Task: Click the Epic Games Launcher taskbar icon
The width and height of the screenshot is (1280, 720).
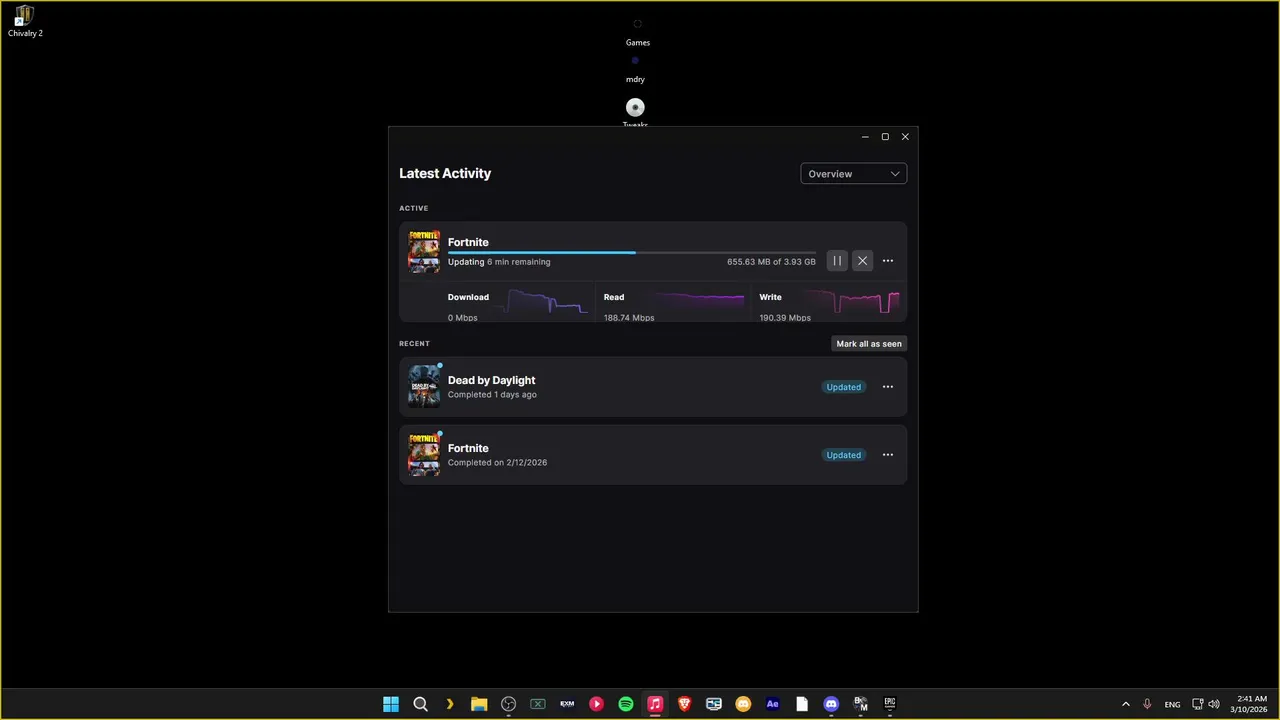Action: [889, 704]
